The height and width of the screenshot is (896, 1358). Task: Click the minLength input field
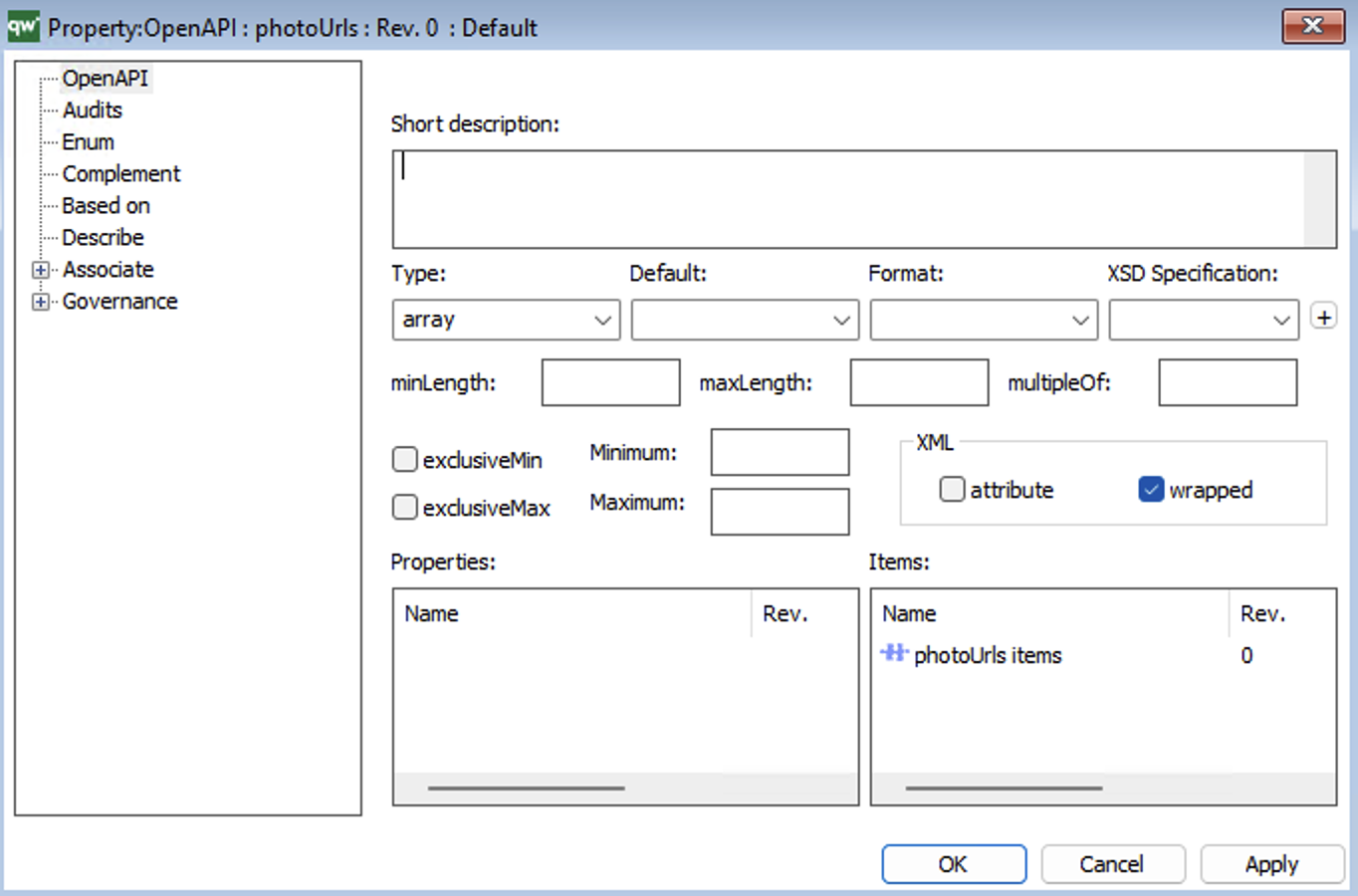[x=610, y=382]
